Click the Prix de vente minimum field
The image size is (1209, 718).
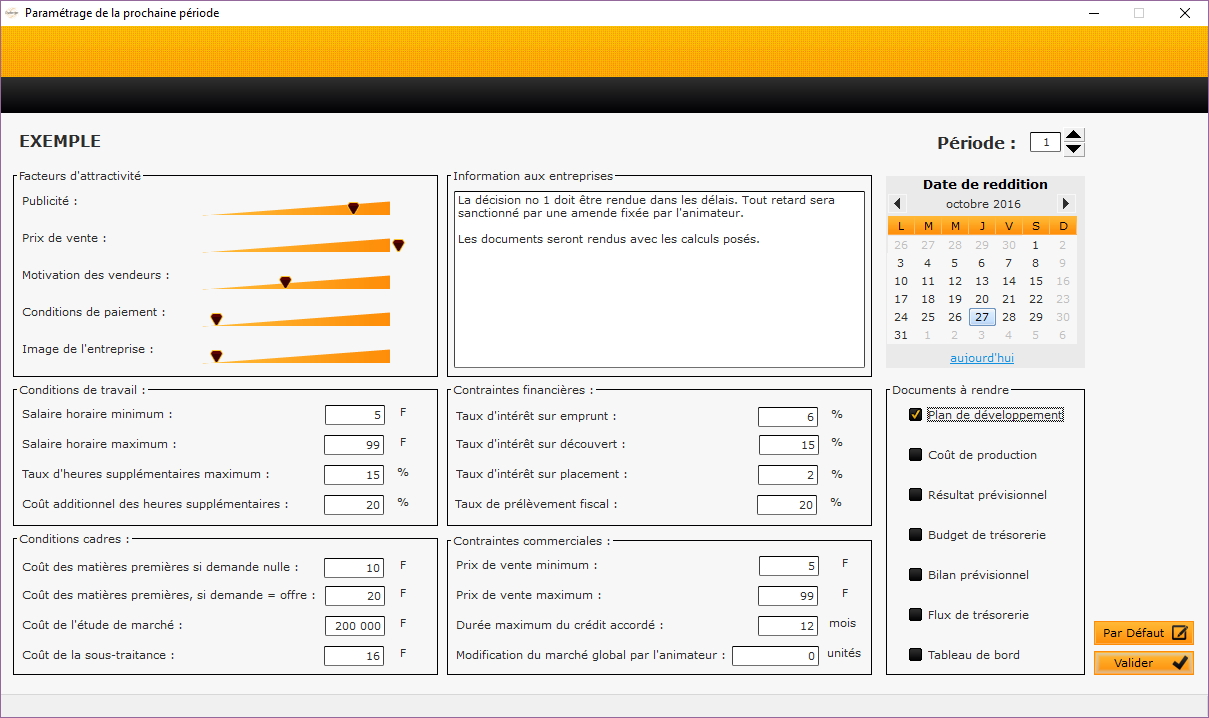(788, 566)
